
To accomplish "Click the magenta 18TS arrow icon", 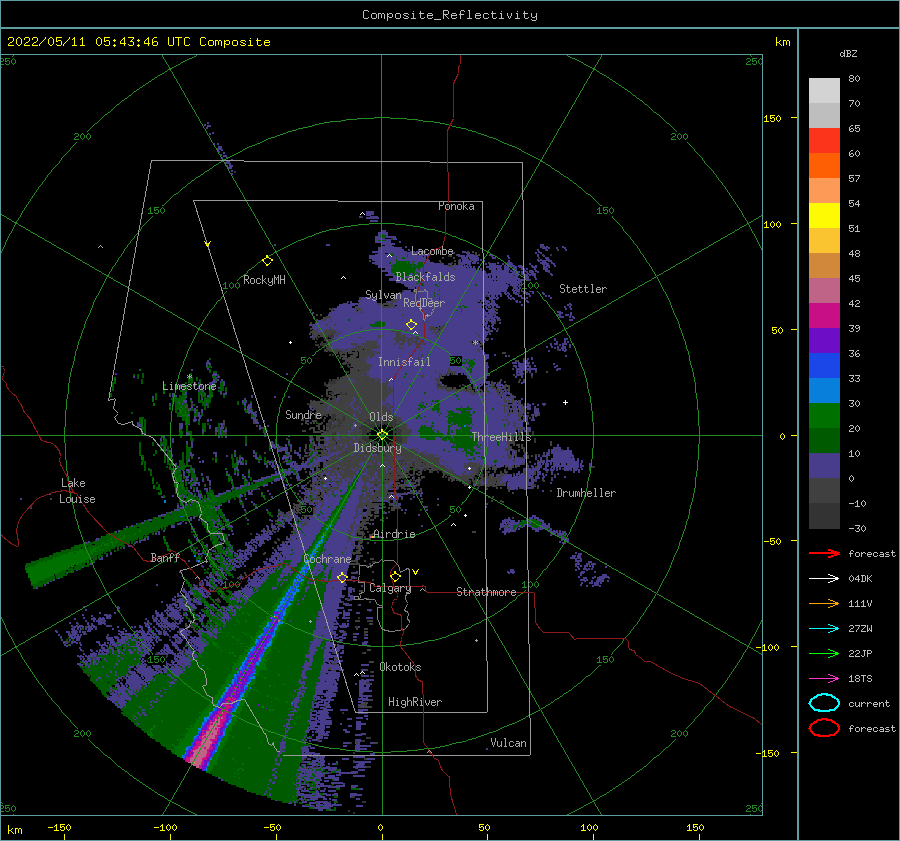I will click(824, 679).
